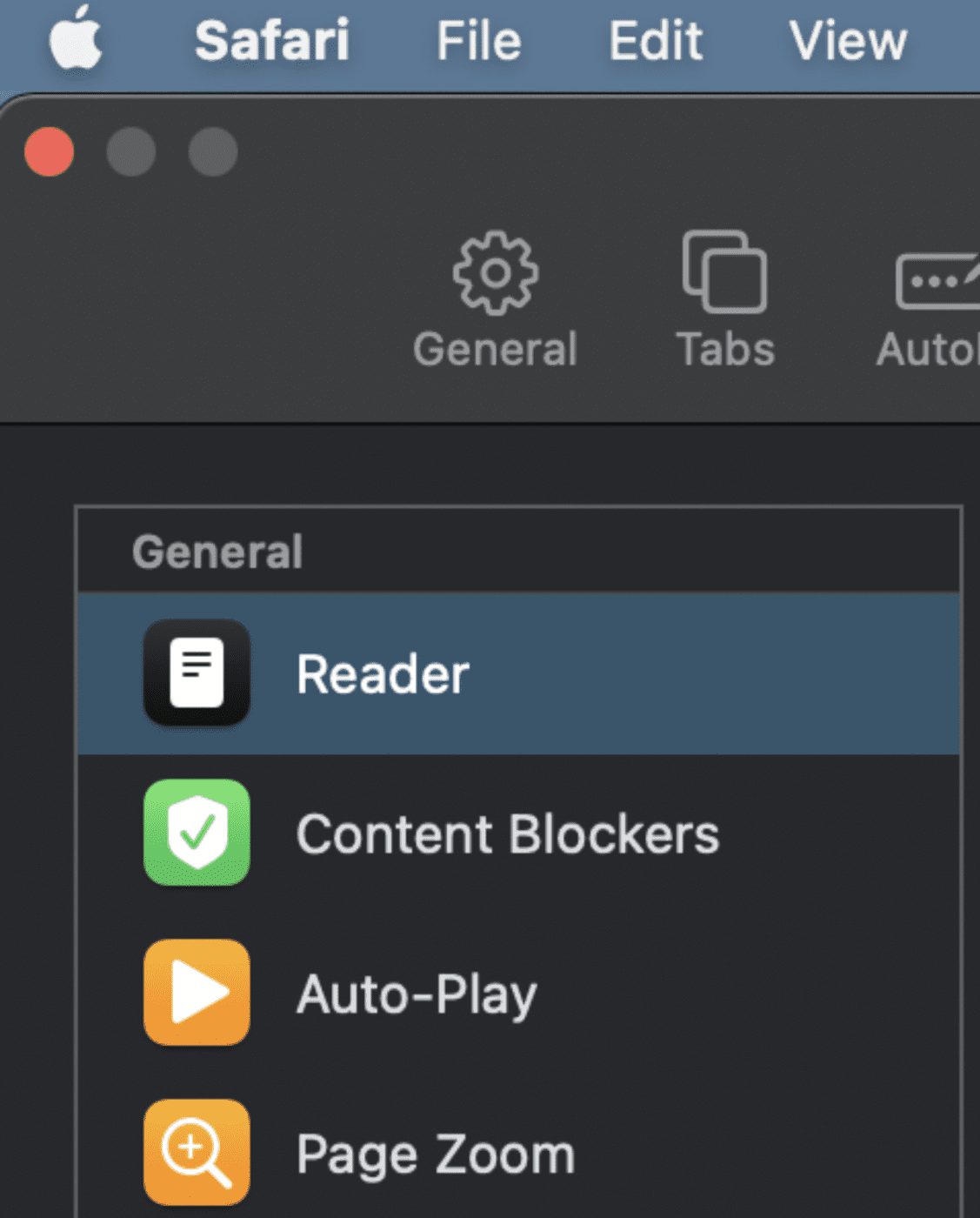Click the green Content Blockers shield icon
980x1218 pixels.
click(x=197, y=833)
